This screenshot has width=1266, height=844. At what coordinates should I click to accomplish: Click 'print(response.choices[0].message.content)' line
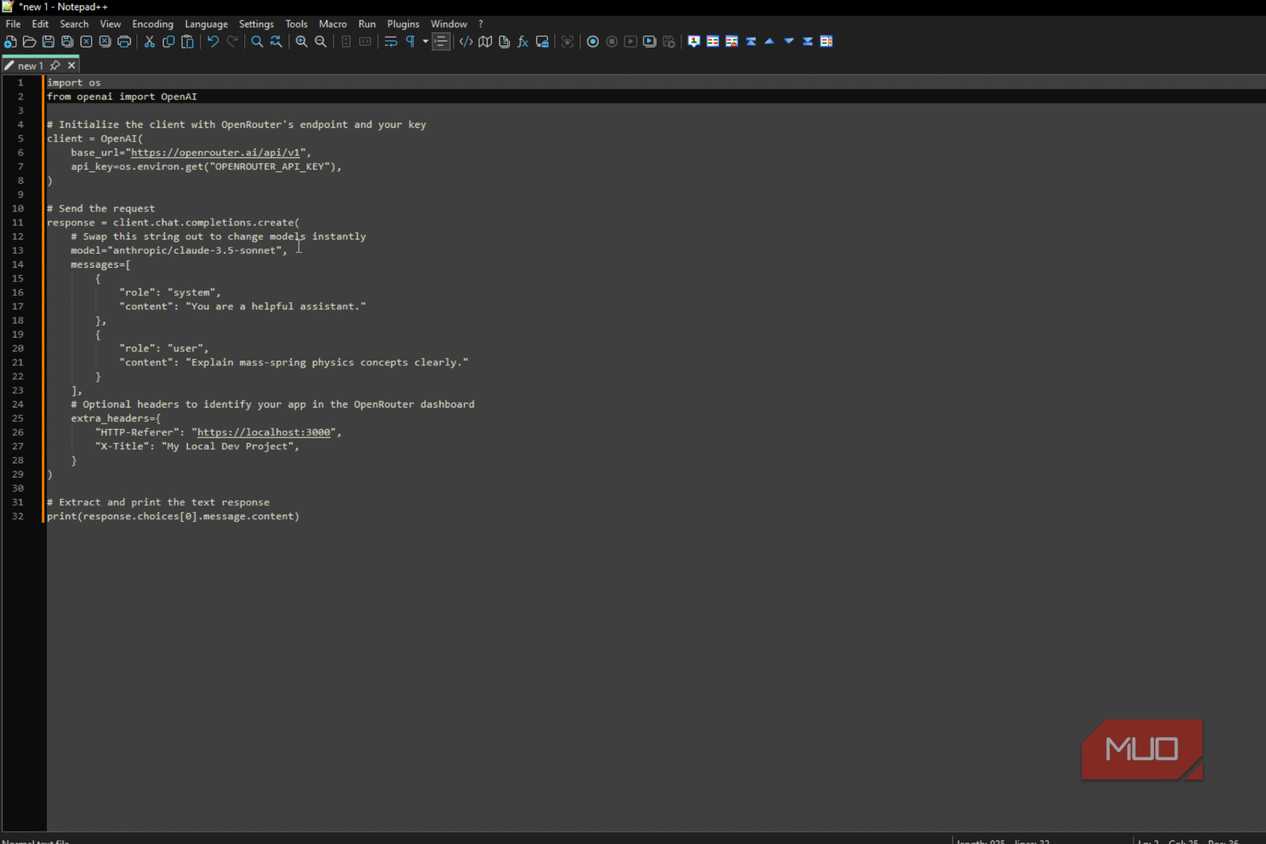click(173, 517)
